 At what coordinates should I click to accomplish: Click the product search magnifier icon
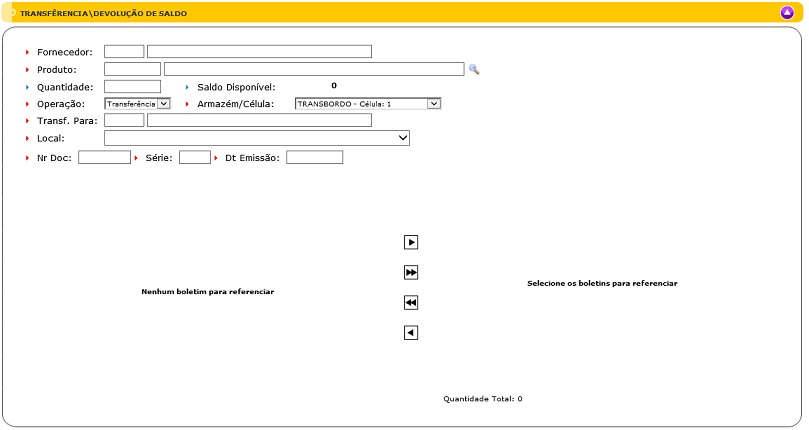click(474, 69)
